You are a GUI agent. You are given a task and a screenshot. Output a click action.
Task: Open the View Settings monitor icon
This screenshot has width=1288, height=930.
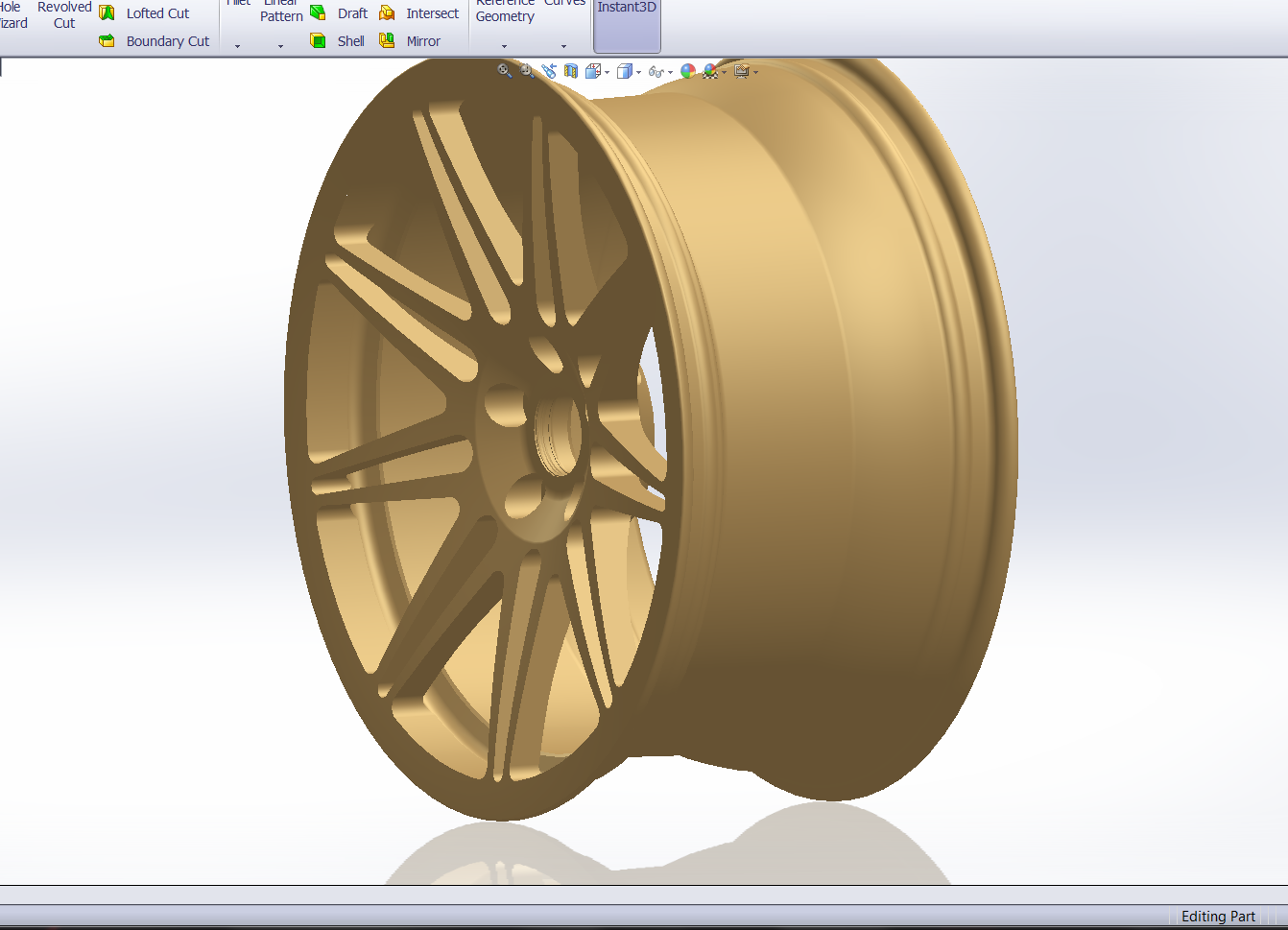742,71
